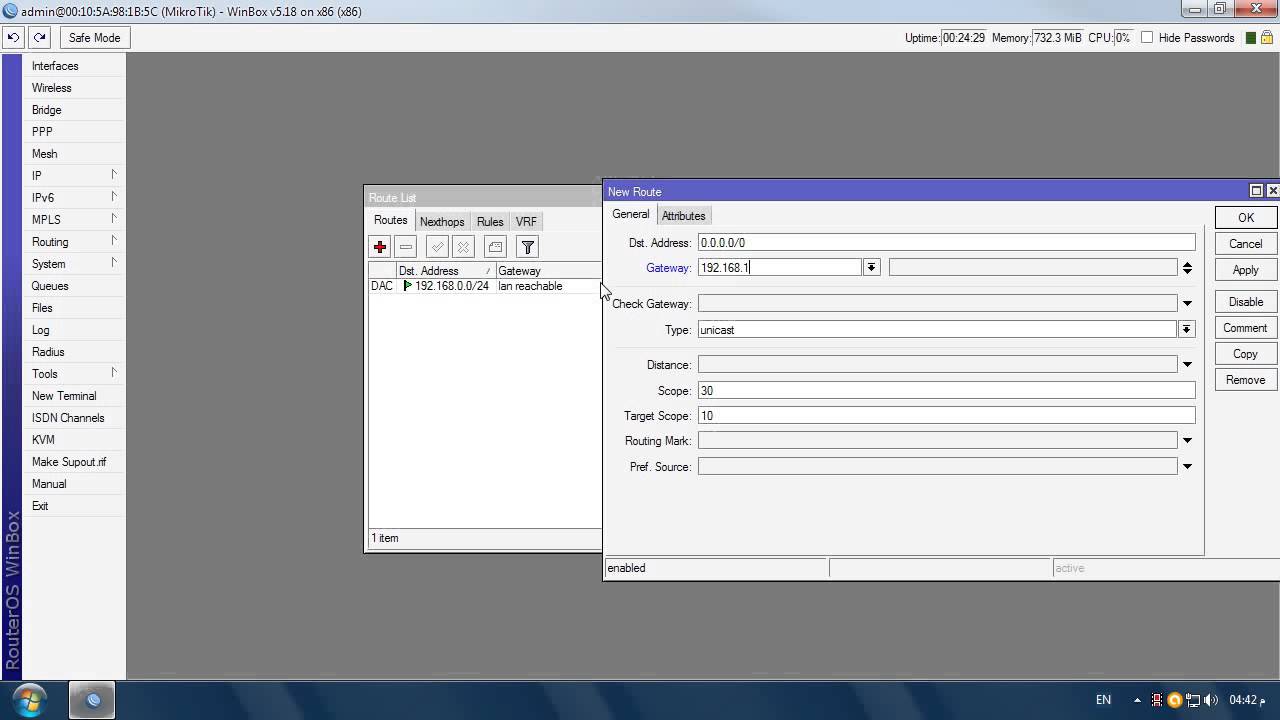This screenshot has width=1280, height=720.
Task: Toggle the Hide Passwords checkbox
Action: 1147,38
